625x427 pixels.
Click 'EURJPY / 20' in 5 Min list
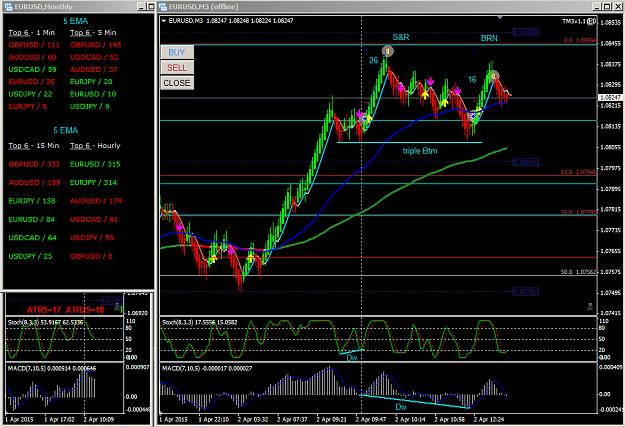click(x=91, y=82)
